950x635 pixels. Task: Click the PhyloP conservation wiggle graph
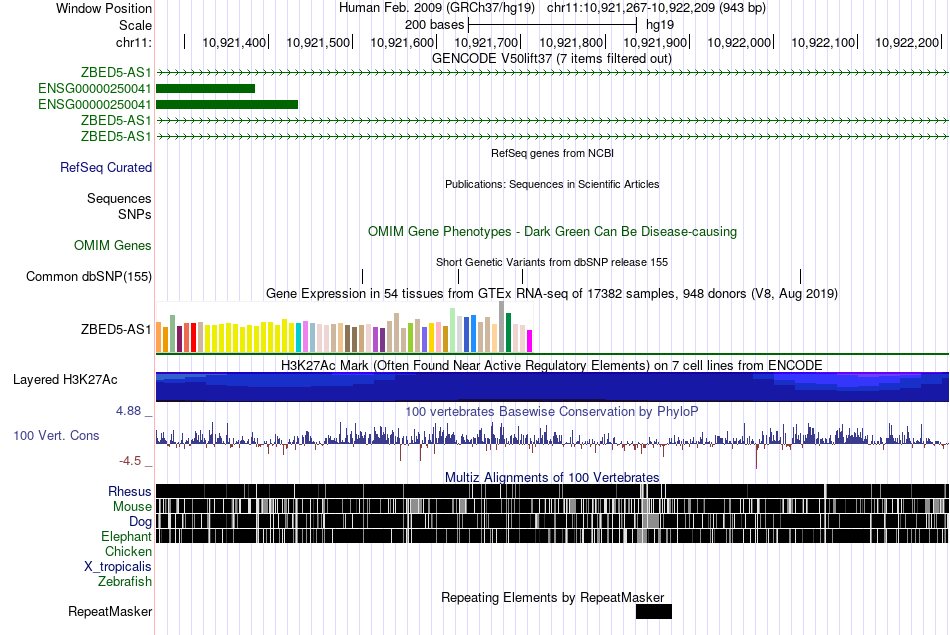(x=552, y=444)
